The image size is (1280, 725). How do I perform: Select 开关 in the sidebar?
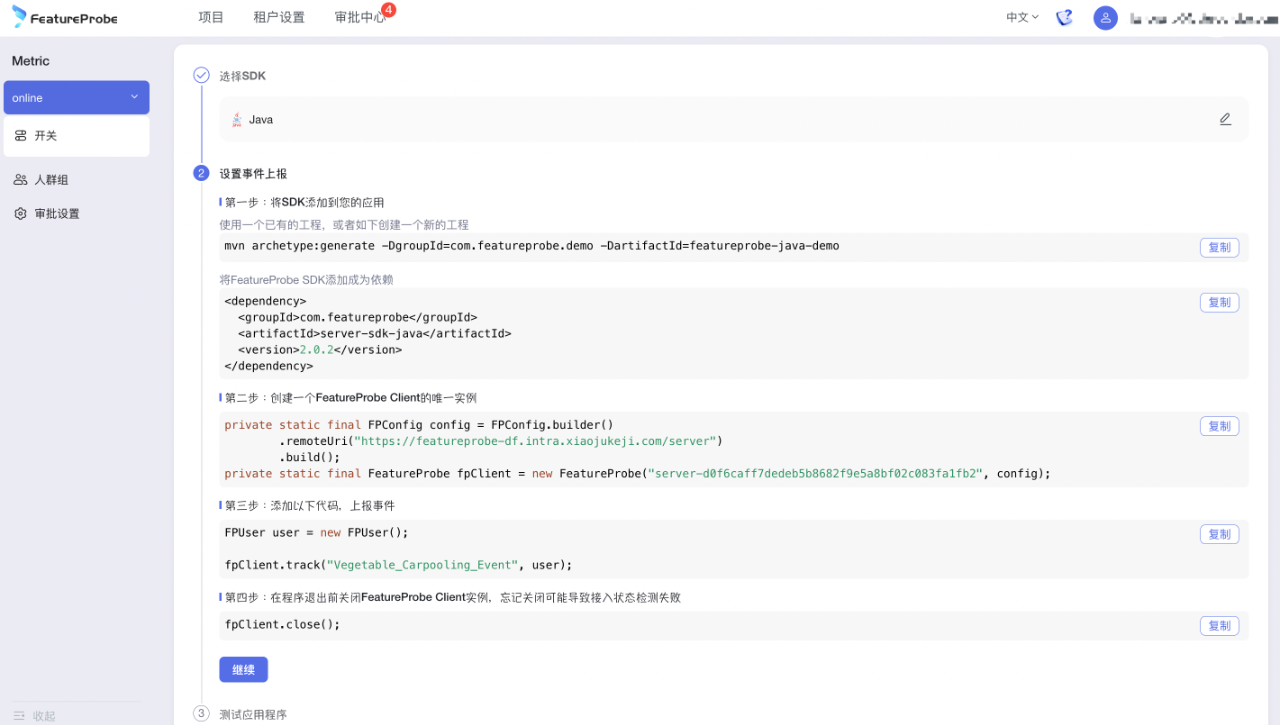point(77,136)
